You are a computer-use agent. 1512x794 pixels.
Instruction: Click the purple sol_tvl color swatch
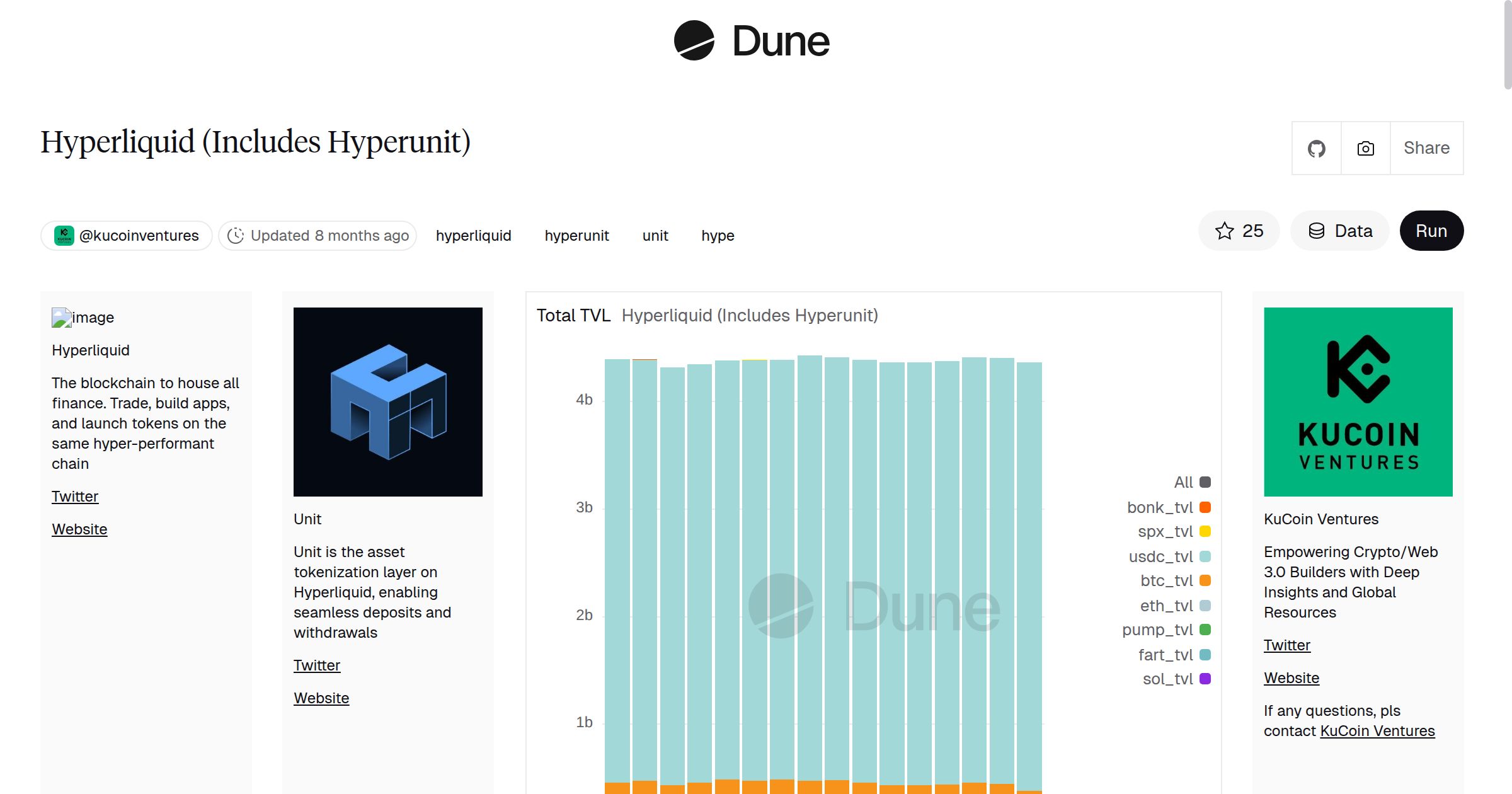[x=1204, y=679]
